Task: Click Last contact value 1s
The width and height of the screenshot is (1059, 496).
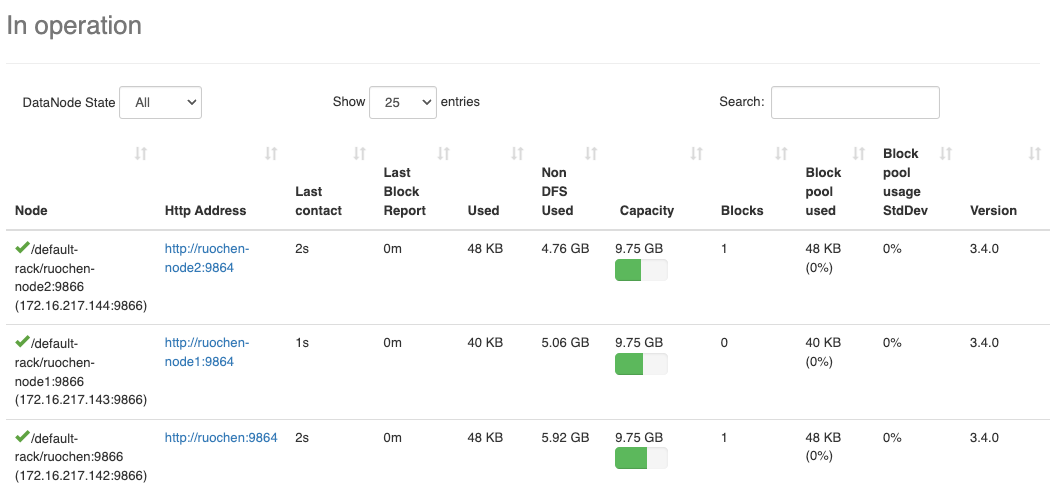Action: point(302,343)
